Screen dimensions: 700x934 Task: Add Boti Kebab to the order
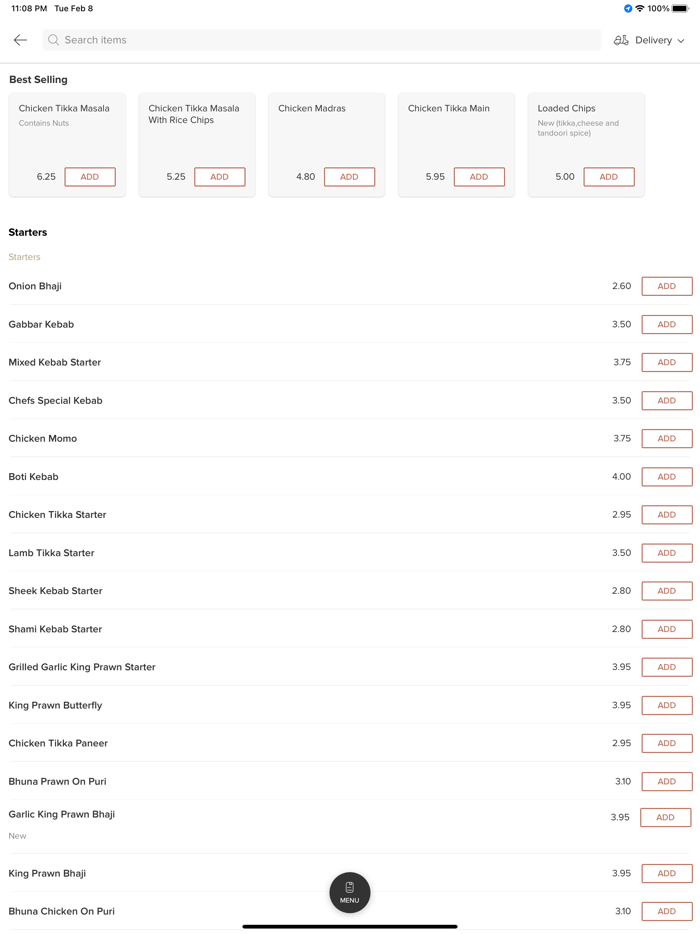tap(666, 477)
